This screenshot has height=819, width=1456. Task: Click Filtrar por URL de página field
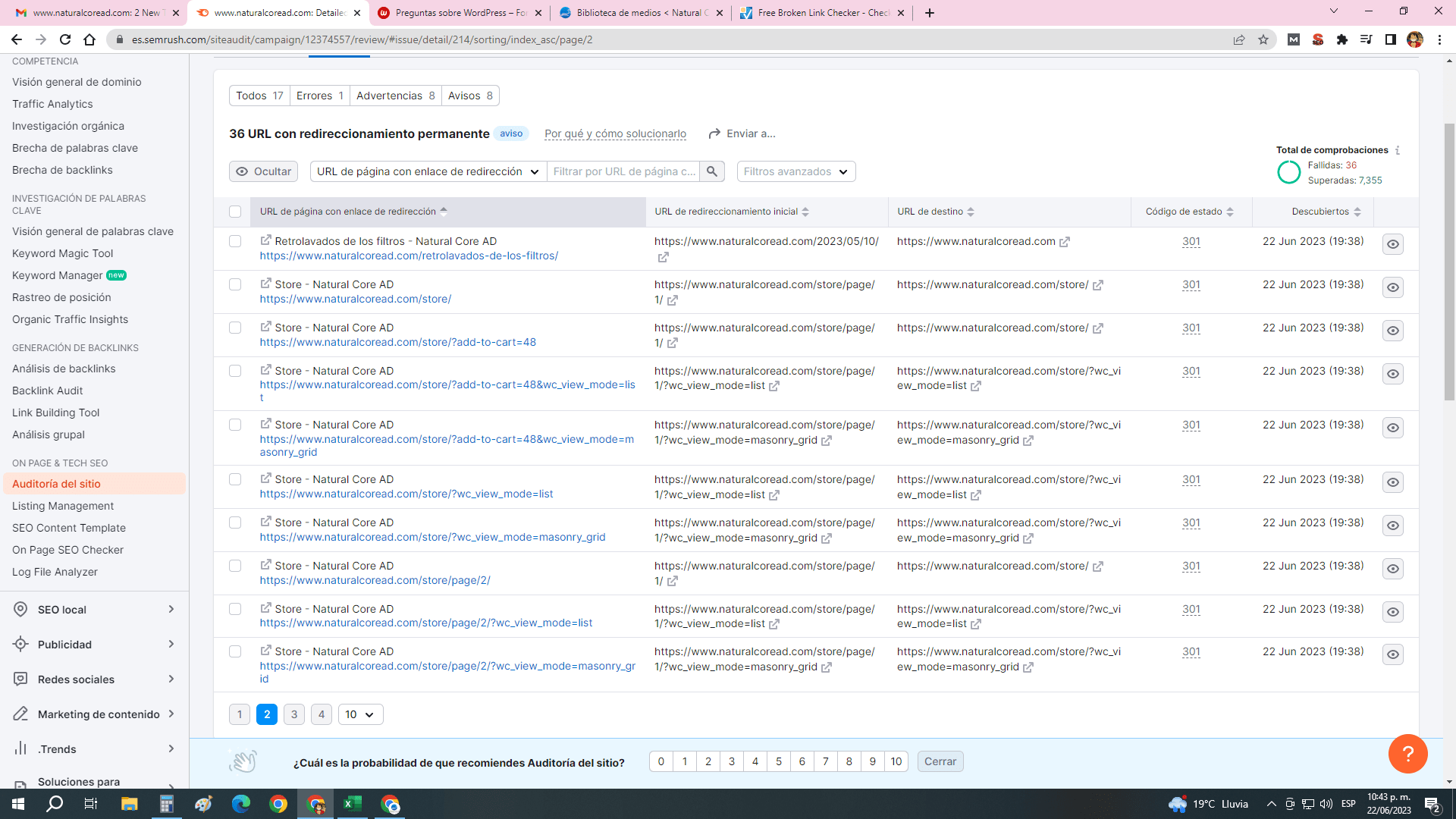pyautogui.click(x=623, y=171)
